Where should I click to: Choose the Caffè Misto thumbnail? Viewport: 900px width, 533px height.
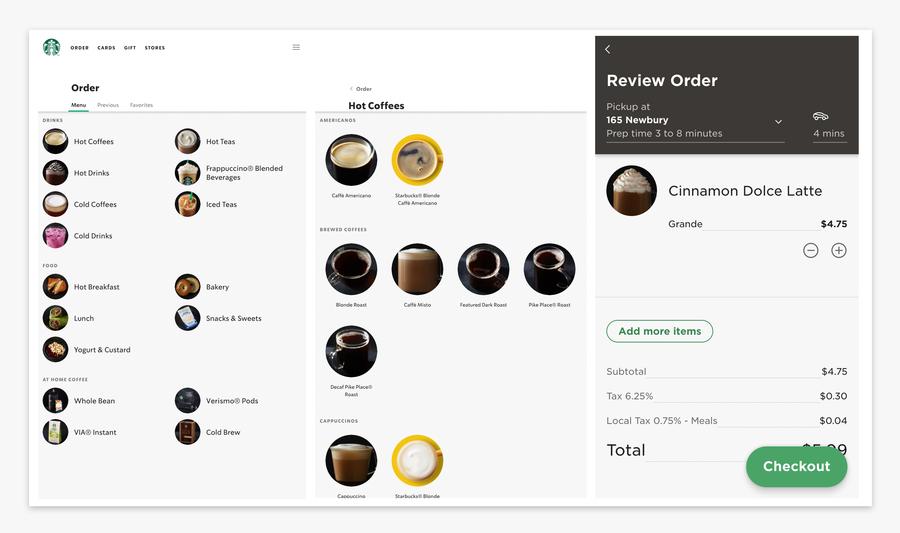(417, 269)
